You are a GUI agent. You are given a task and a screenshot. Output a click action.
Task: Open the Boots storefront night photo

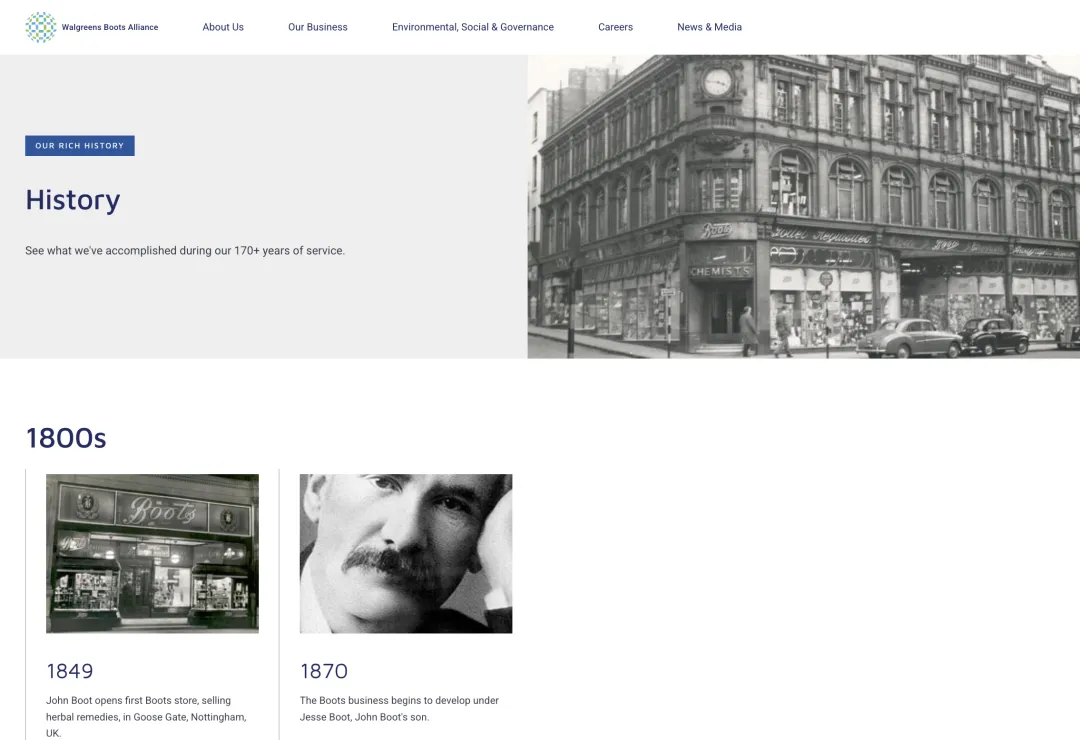(x=152, y=553)
